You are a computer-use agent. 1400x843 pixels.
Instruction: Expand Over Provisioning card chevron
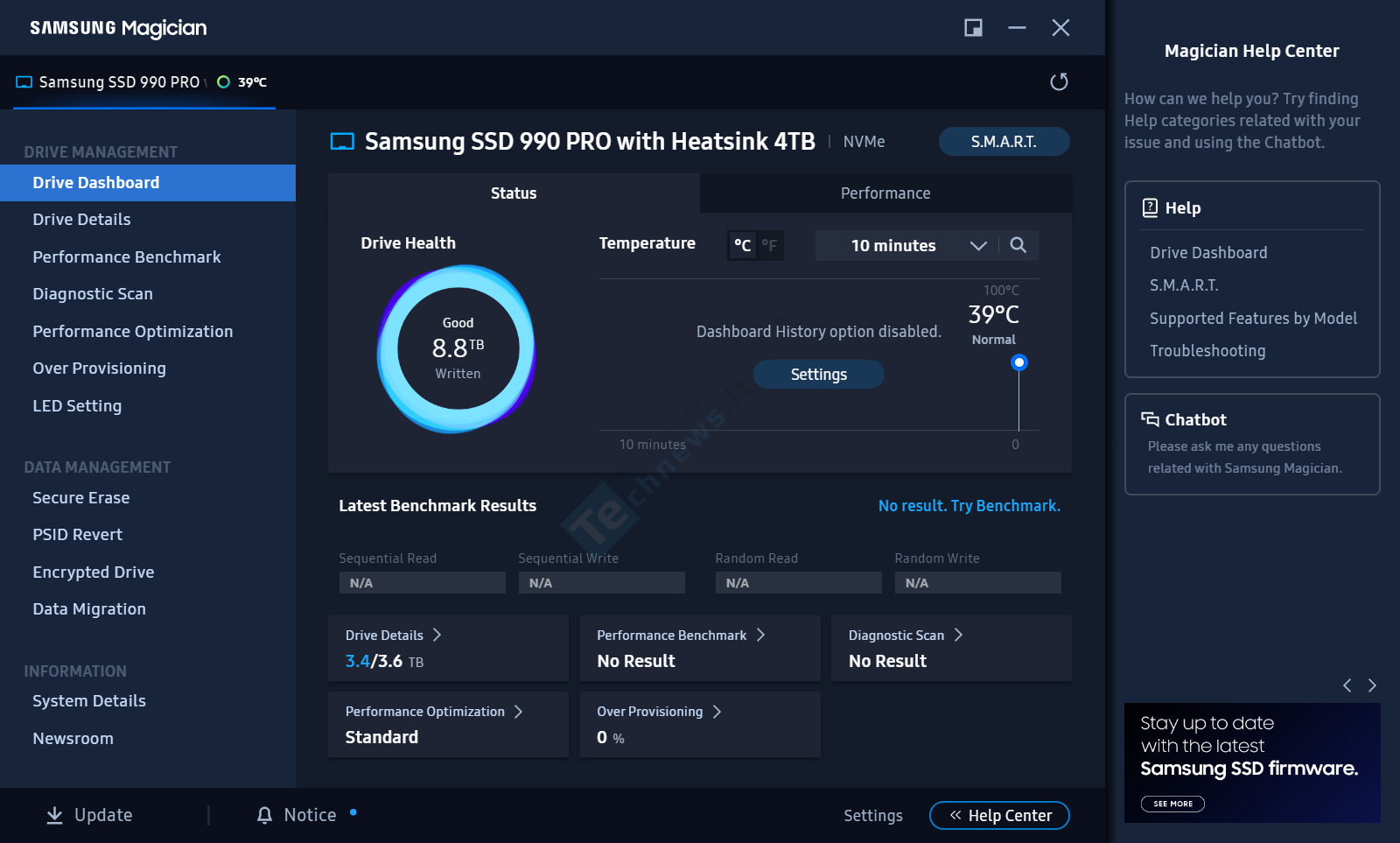click(717, 712)
